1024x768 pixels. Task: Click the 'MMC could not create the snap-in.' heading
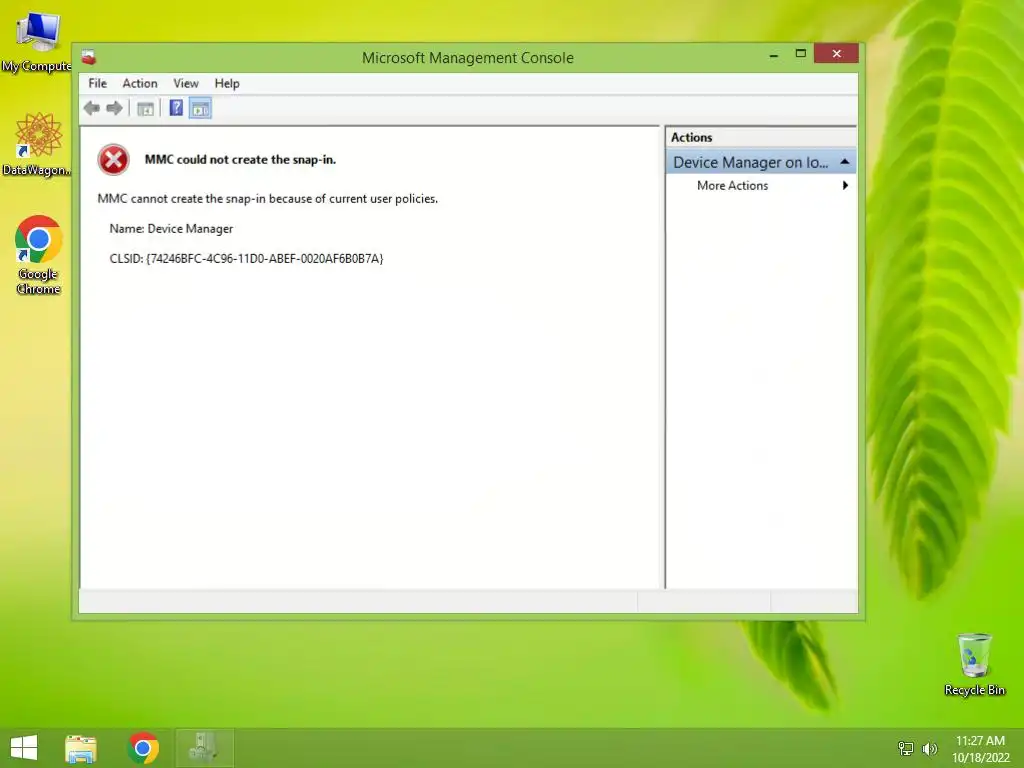tap(240, 159)
